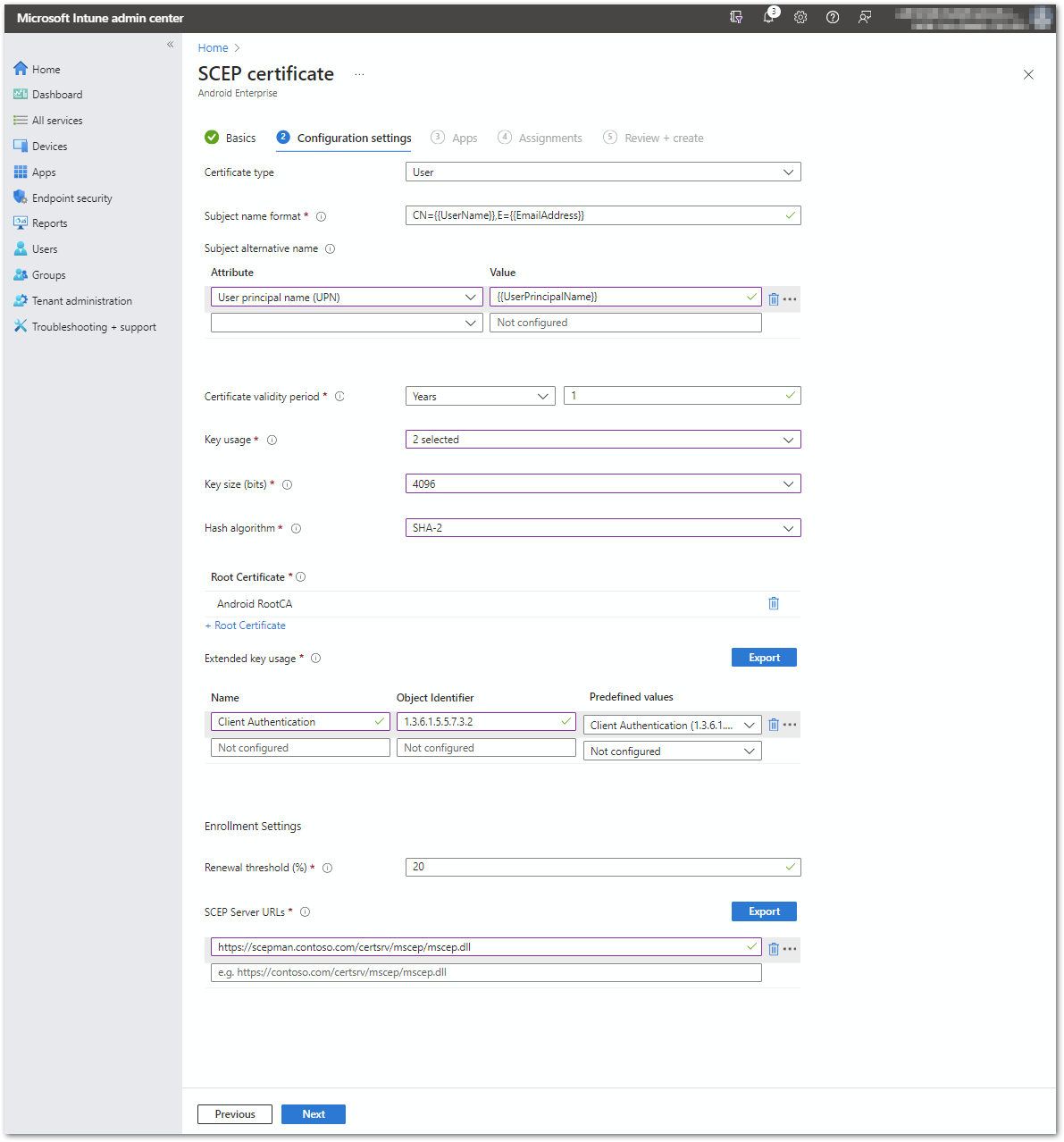Click the Renewal threshold input field
The height and width of the screenshot is (1142, 1064).
594,867
